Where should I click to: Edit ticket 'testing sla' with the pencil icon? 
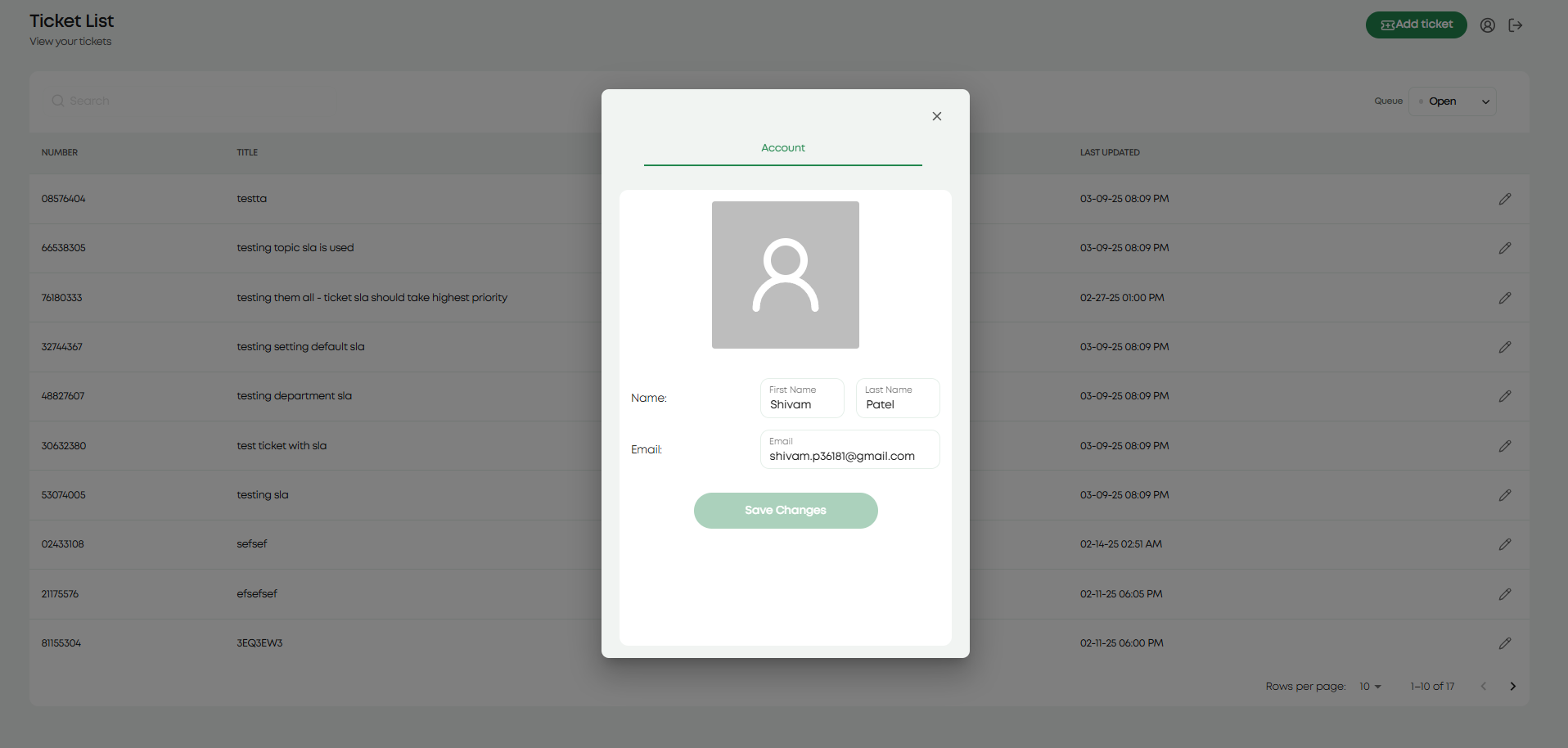1505,495
